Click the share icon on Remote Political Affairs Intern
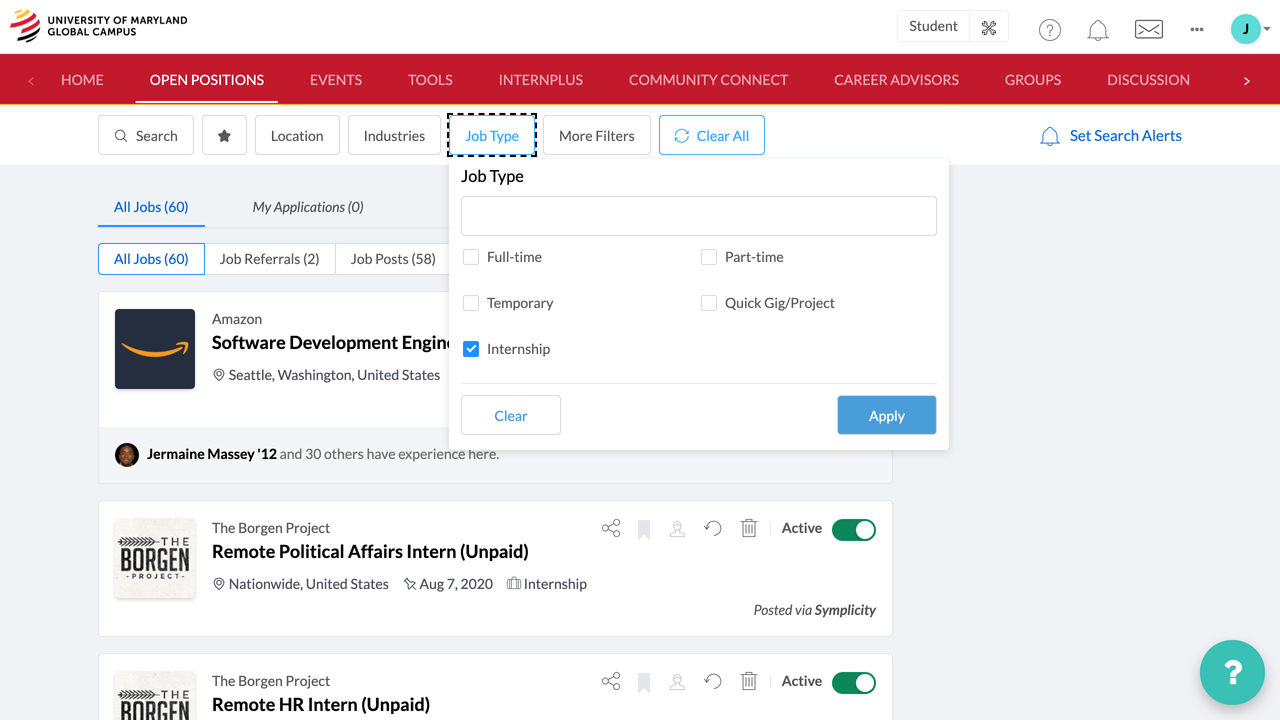The image size is (1280, 720). 611,528
